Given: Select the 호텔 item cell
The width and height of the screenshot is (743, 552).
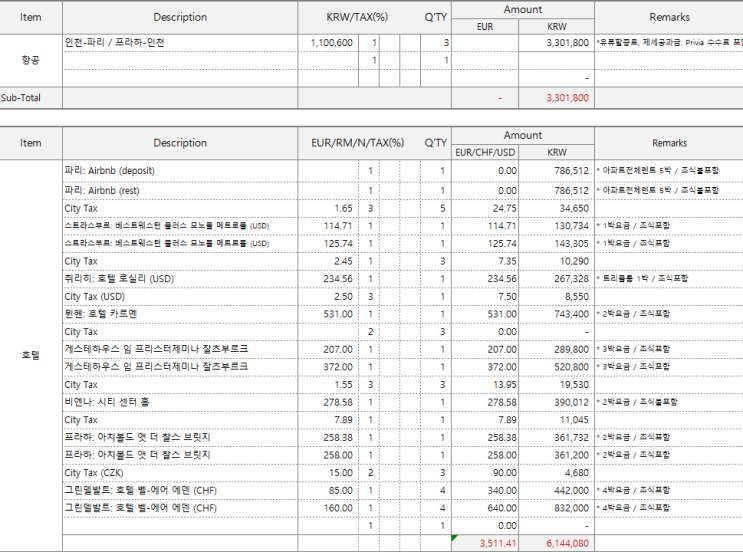Looking at the screenshot, I should tap(31, 355).
